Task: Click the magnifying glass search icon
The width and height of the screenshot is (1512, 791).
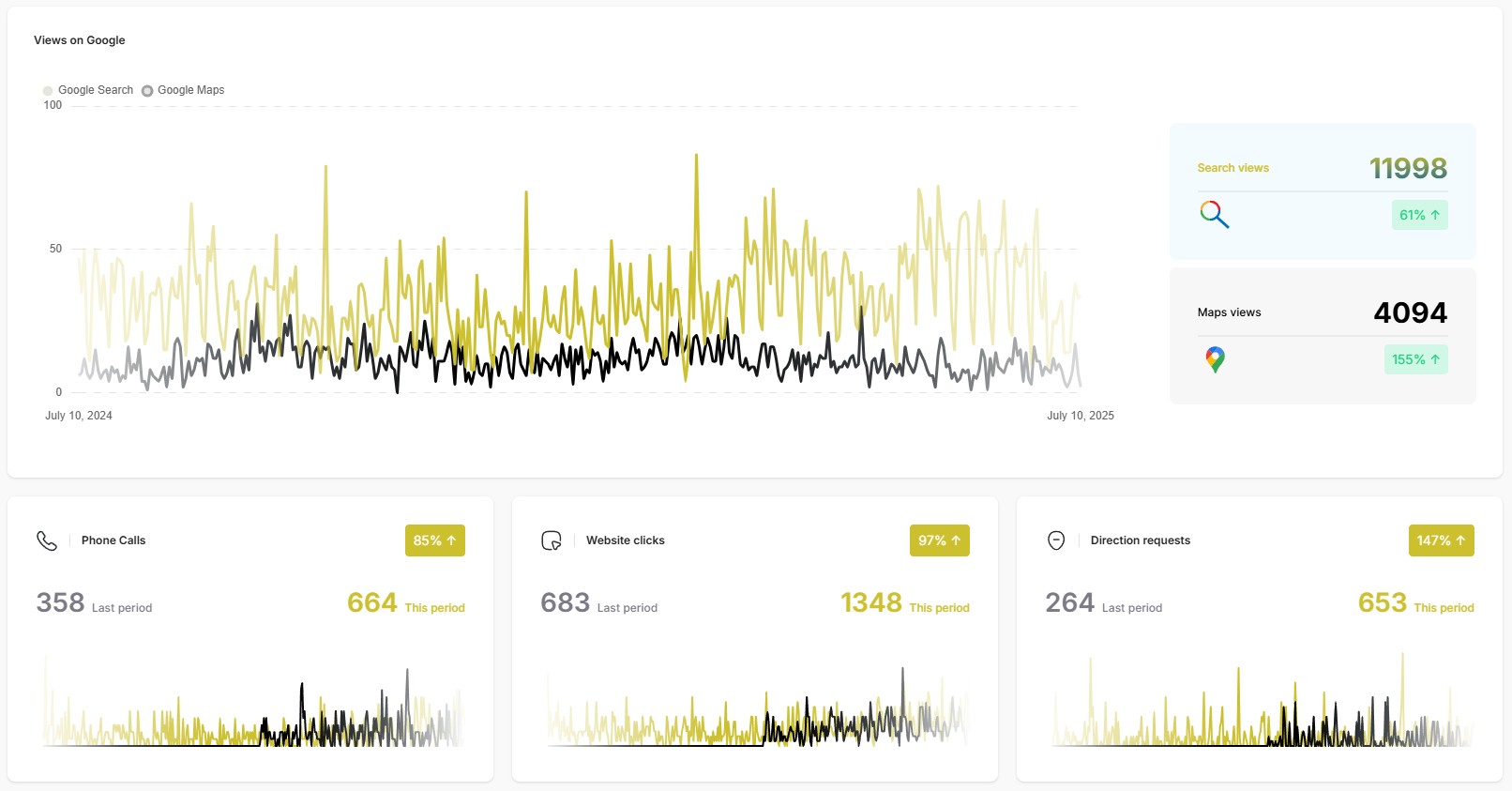Action: click(1214, 215)
